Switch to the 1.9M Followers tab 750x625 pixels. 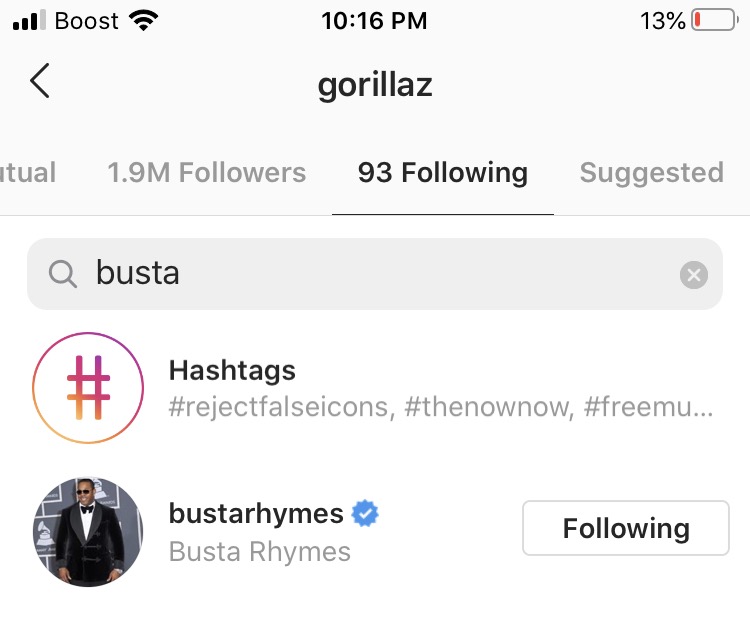coord(207,173)
